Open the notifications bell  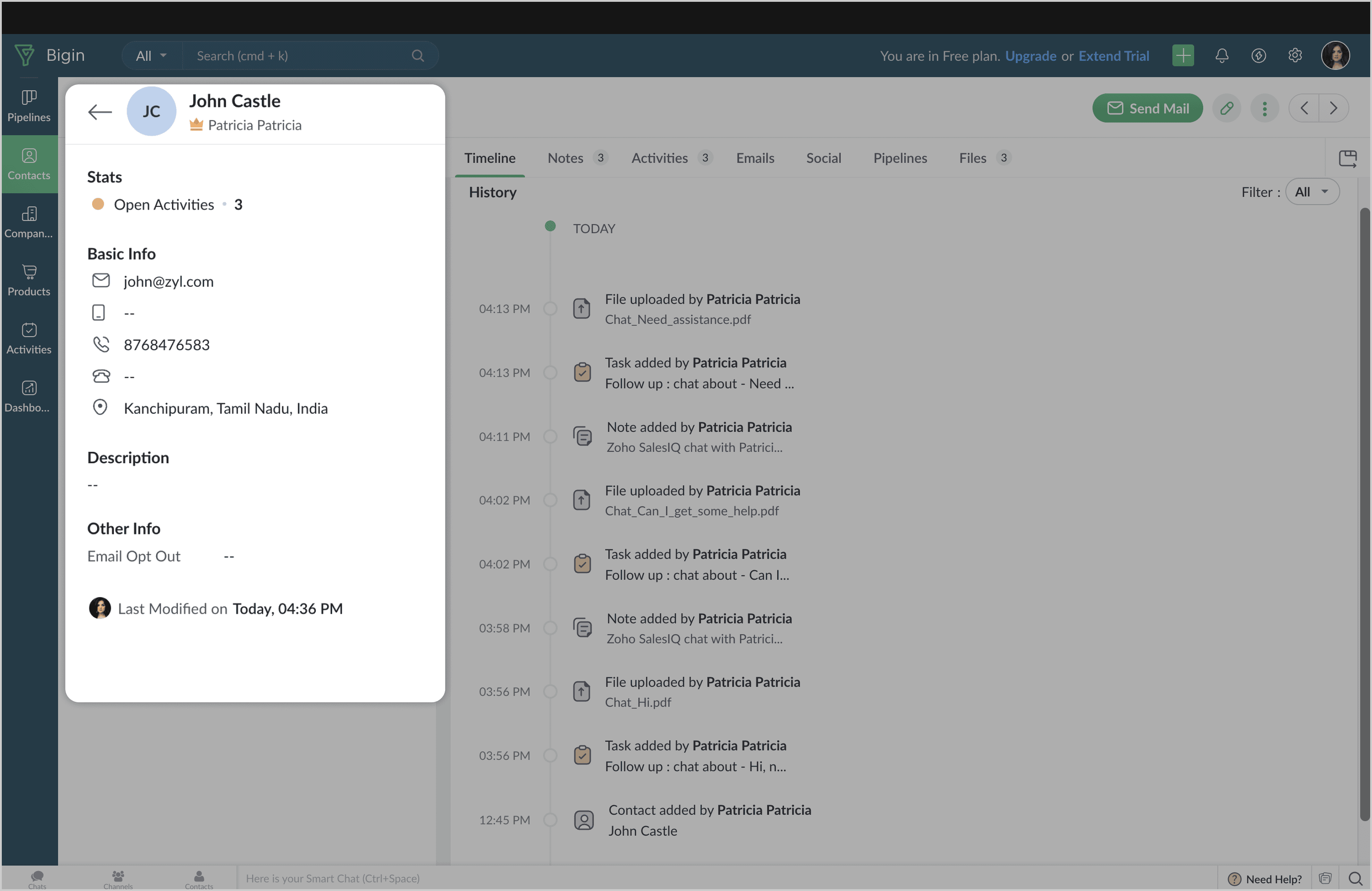click(1221, 56)
